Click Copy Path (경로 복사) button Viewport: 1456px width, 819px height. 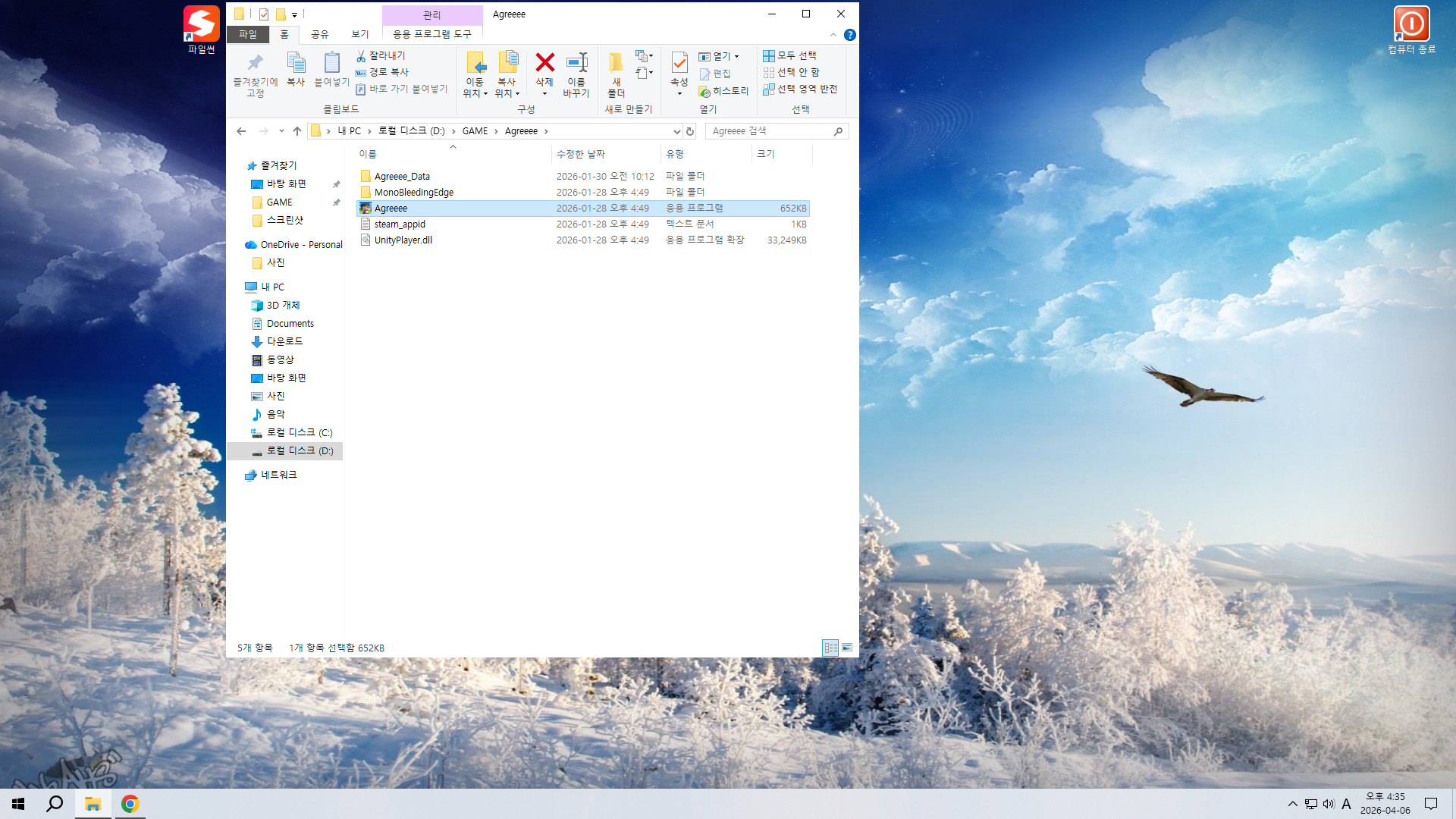pyautogui.click(x=382, y=73)
